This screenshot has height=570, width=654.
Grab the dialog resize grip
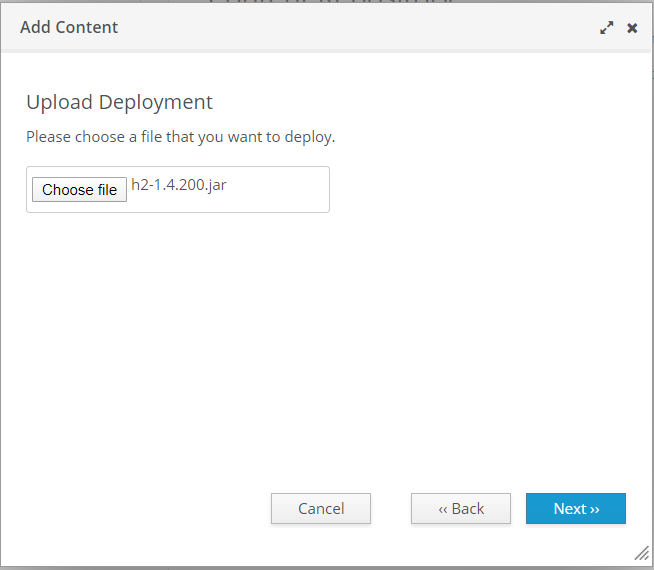pyautogui.click(x=641, y=553)
